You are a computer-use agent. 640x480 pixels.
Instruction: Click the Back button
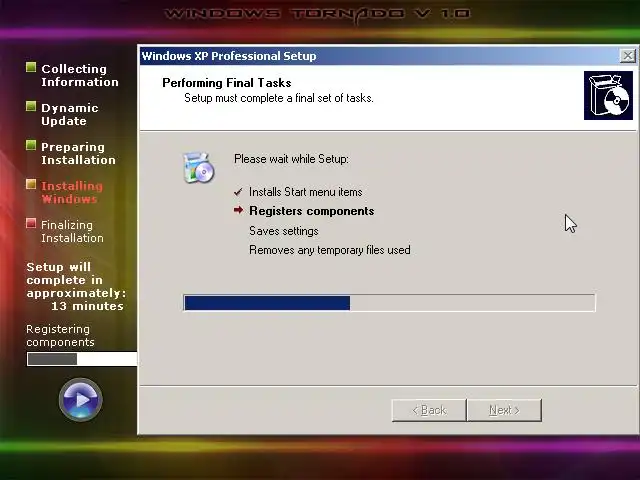coord(429,410)
